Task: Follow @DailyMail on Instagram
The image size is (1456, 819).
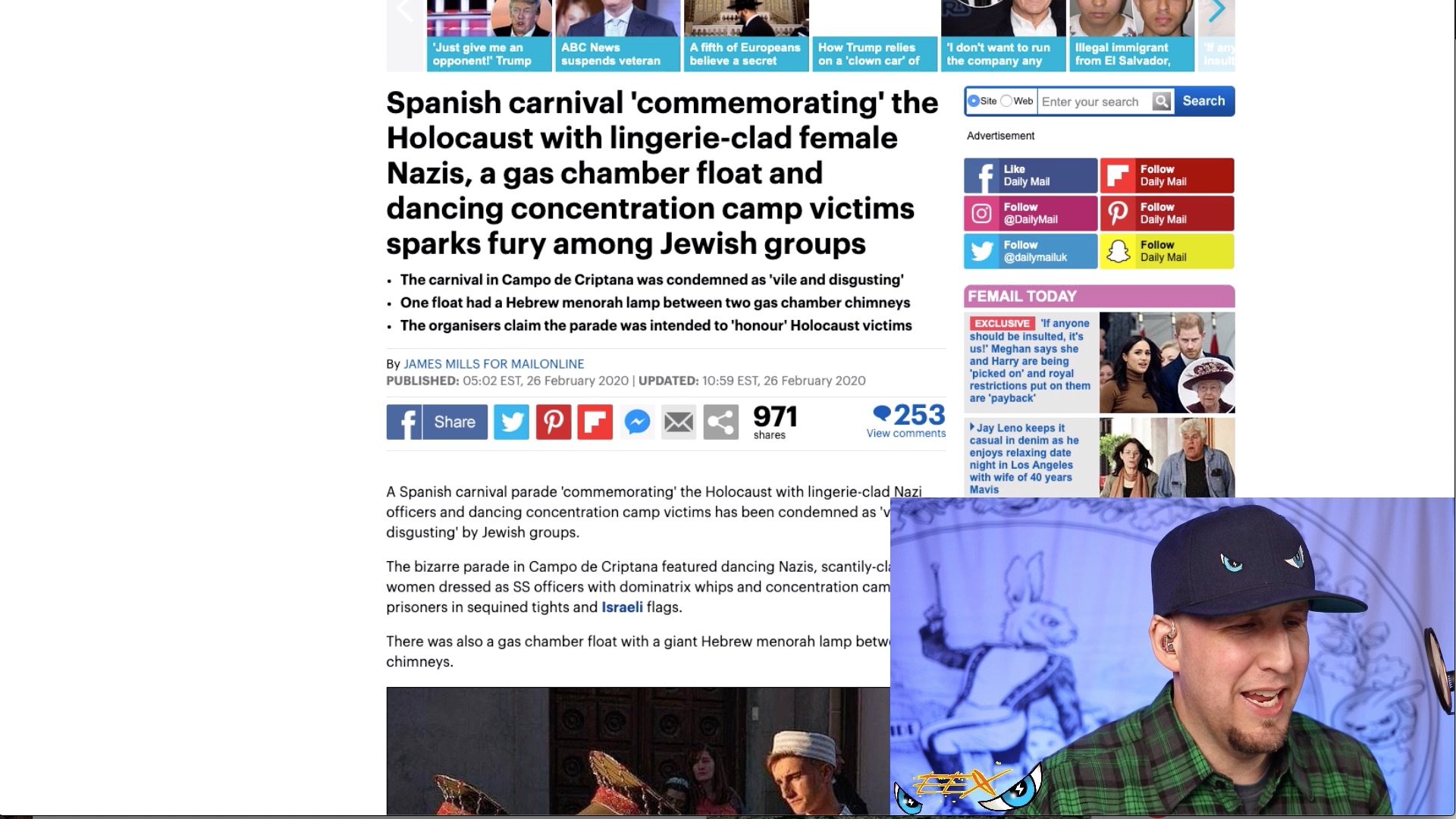Action: (x=1031, y=213)
